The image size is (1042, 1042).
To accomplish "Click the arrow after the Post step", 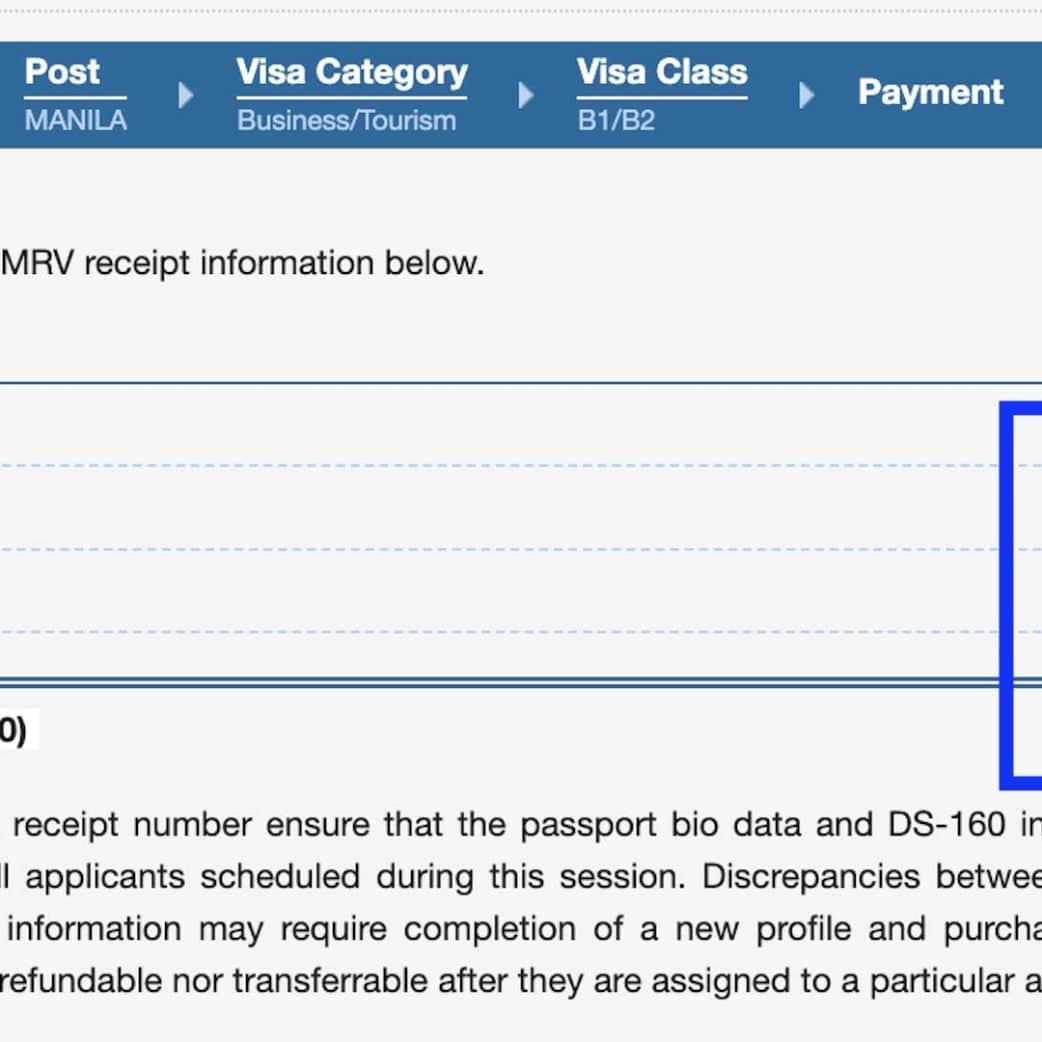I will click(185, 96).
